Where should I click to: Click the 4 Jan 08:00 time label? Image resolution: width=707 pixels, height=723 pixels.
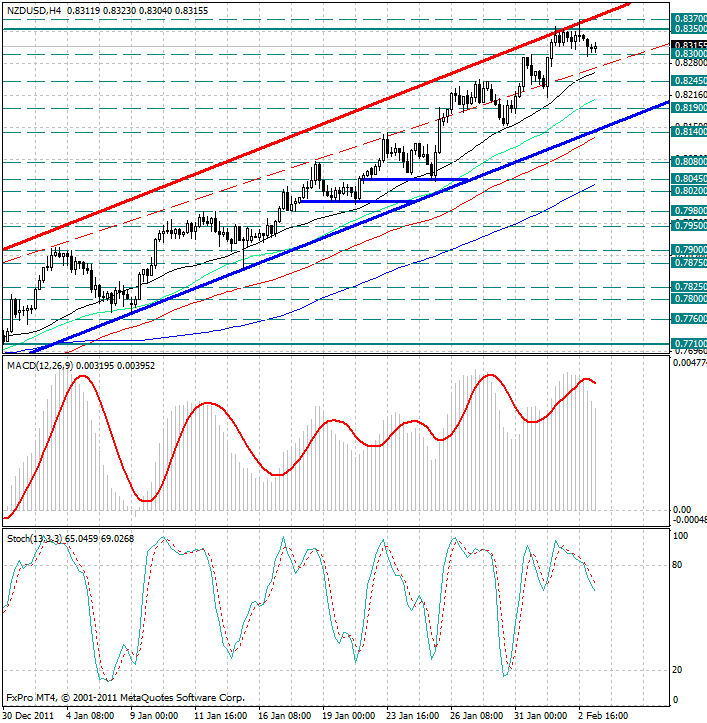click(89, 716)
